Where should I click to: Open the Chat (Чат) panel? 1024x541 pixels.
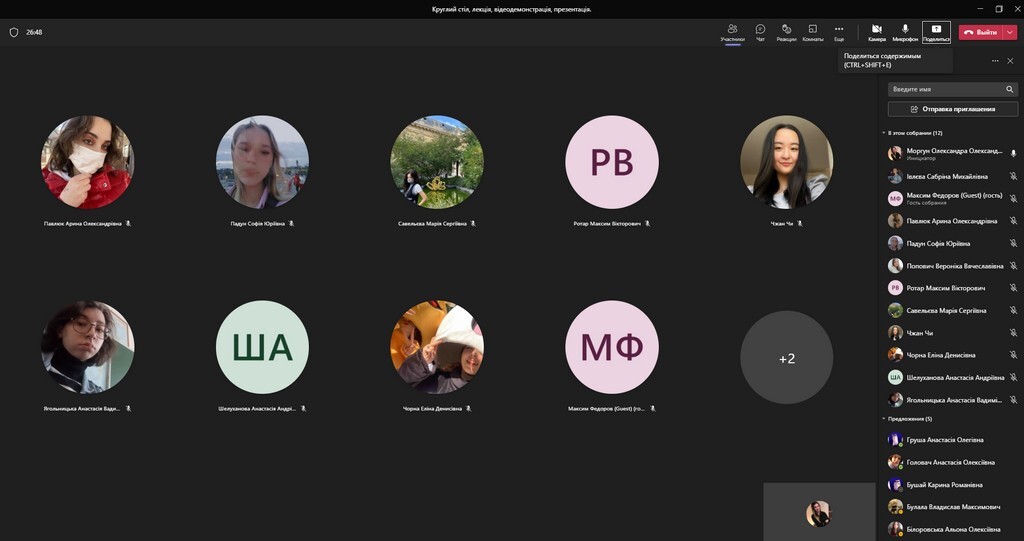pos(760,32)
